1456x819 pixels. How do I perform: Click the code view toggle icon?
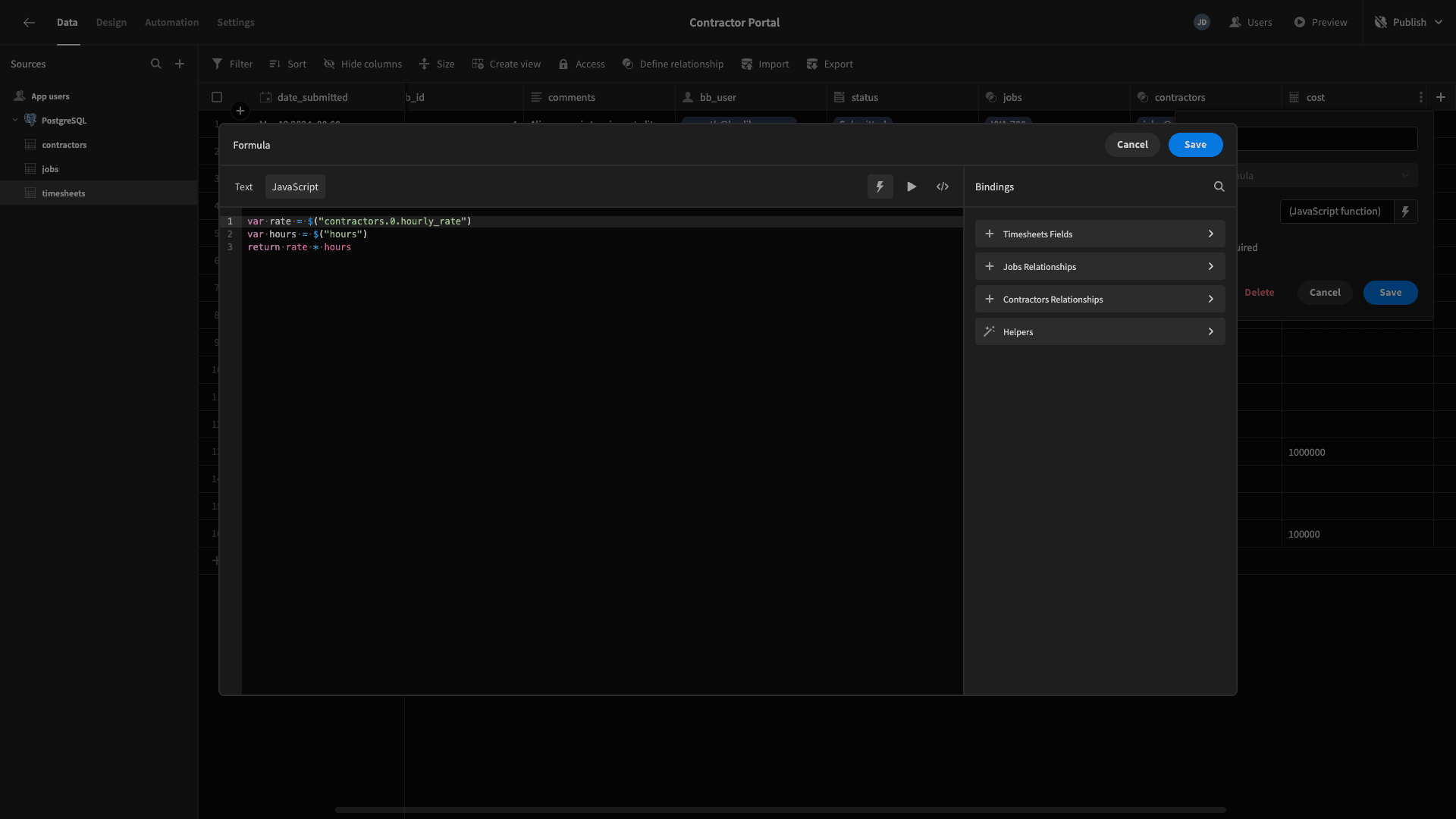pos(942,187)
